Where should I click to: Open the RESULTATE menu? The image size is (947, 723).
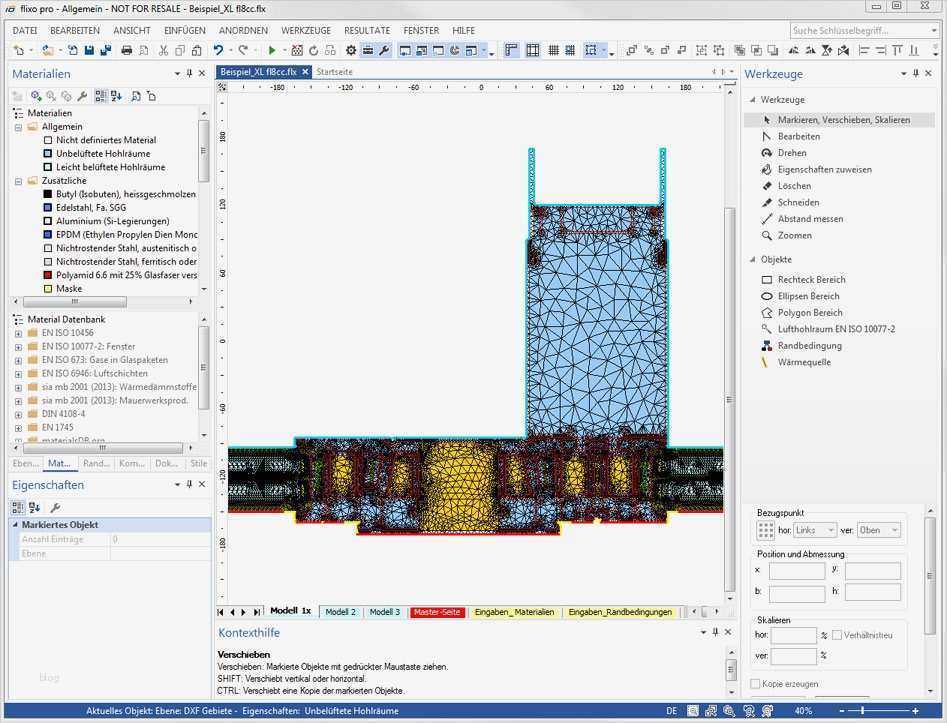pyautogui.click(x=366, y=31)
